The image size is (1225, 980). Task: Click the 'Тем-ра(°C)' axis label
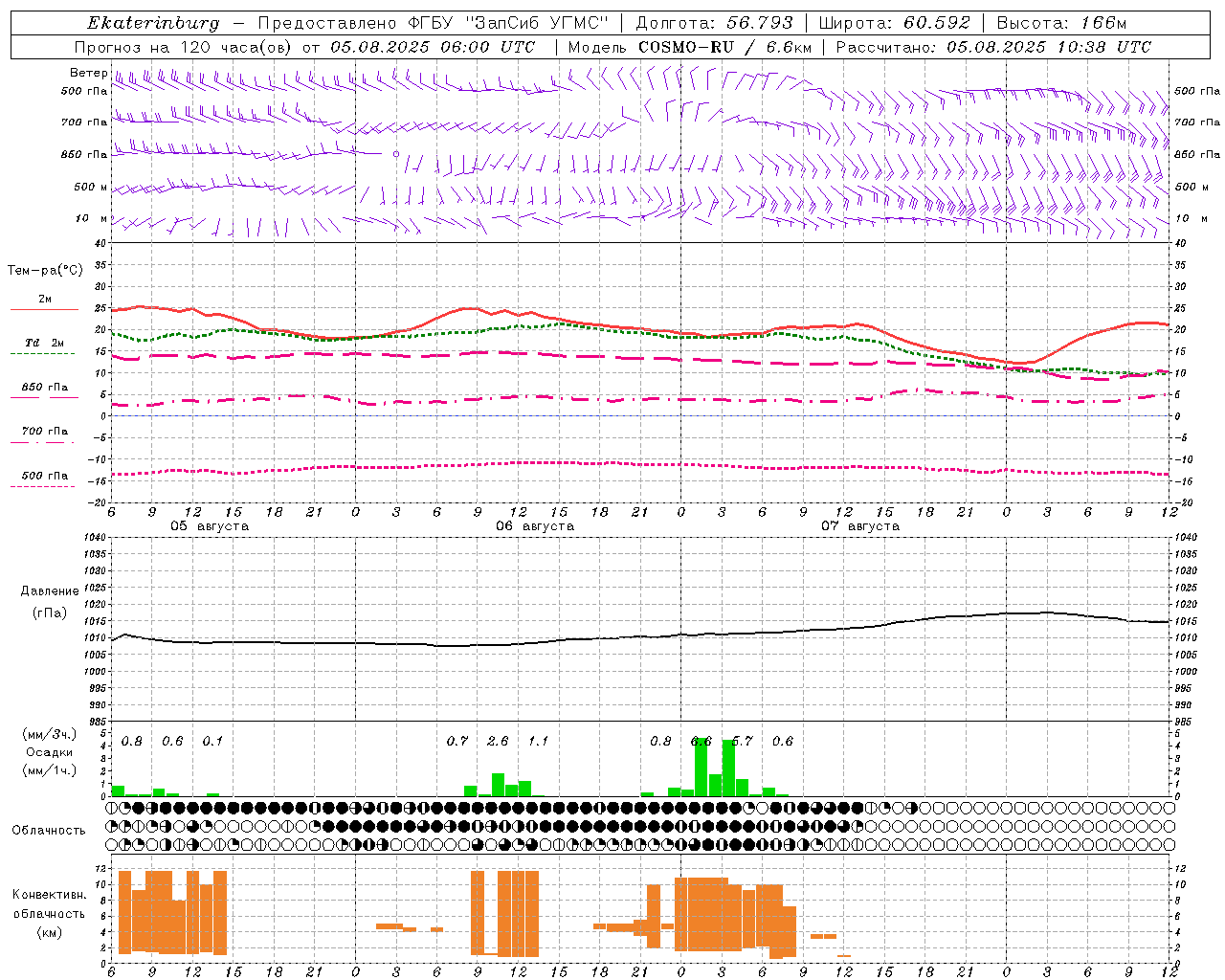point(45,271)
